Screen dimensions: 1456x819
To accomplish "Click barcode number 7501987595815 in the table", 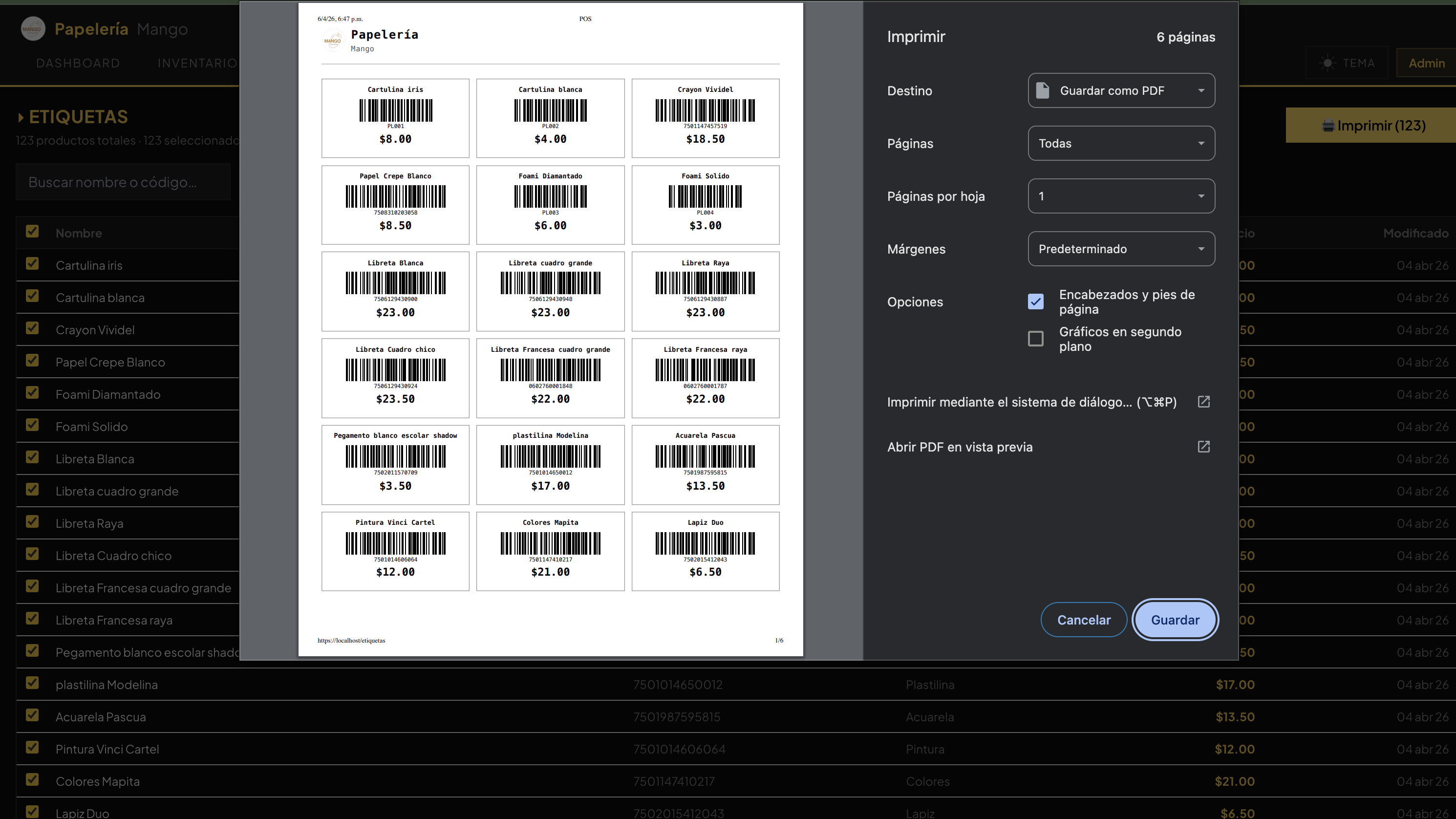I will coord(677,717).
